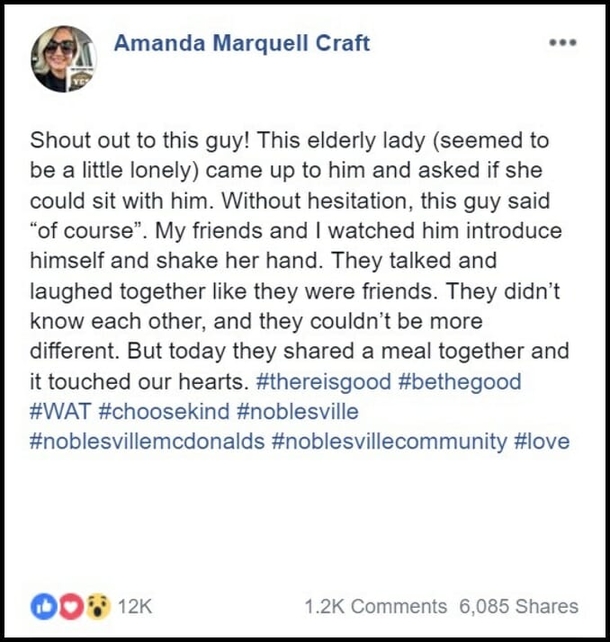
Task: Click the #noblesvillemcdonalds hashtag
Action: [x=148, y=441]
